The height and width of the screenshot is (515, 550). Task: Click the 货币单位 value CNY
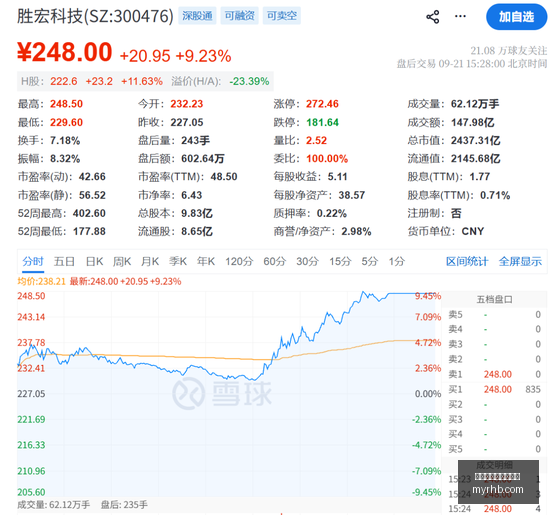point(472,232)
